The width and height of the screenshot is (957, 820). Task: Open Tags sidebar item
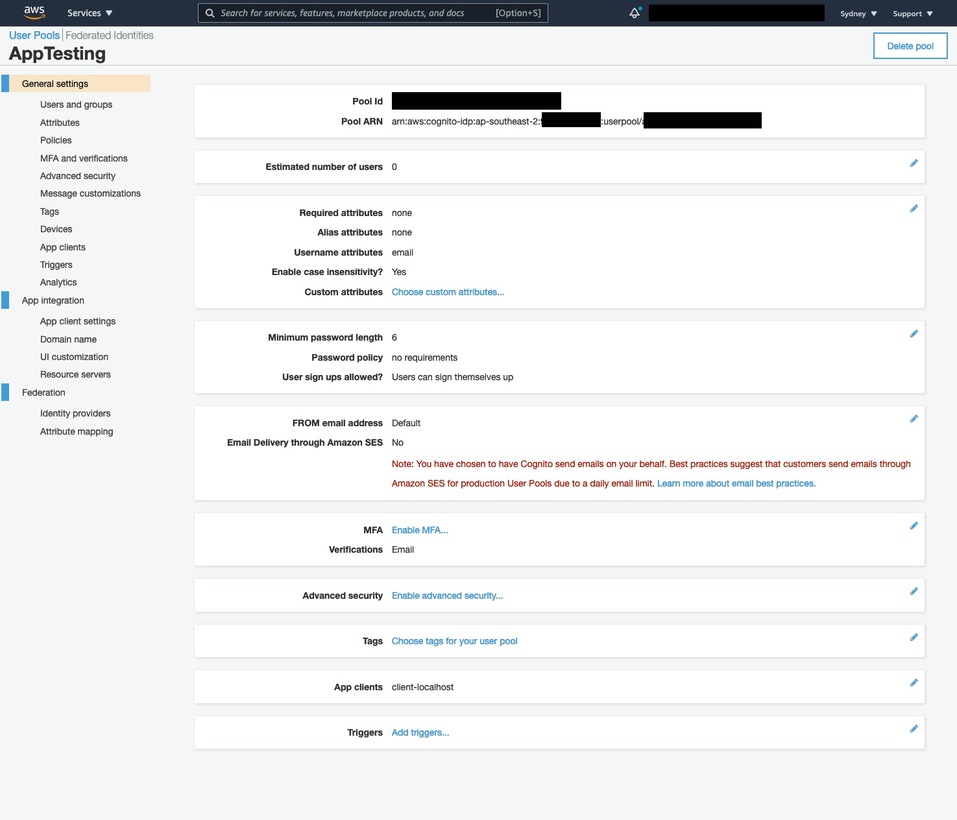[49, 212]
